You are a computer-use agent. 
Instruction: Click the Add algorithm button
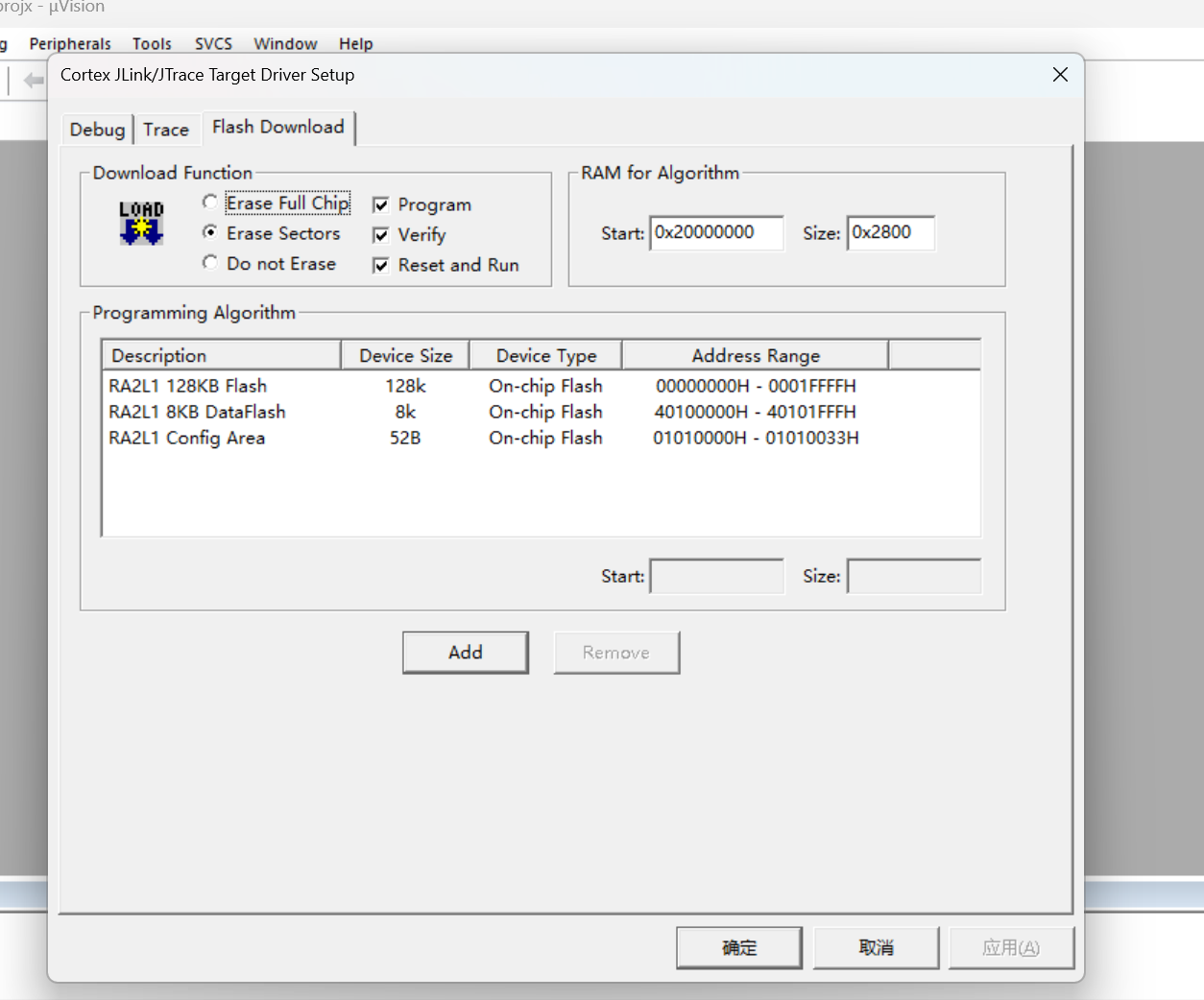pyautogui.click(x=466, y=653)
